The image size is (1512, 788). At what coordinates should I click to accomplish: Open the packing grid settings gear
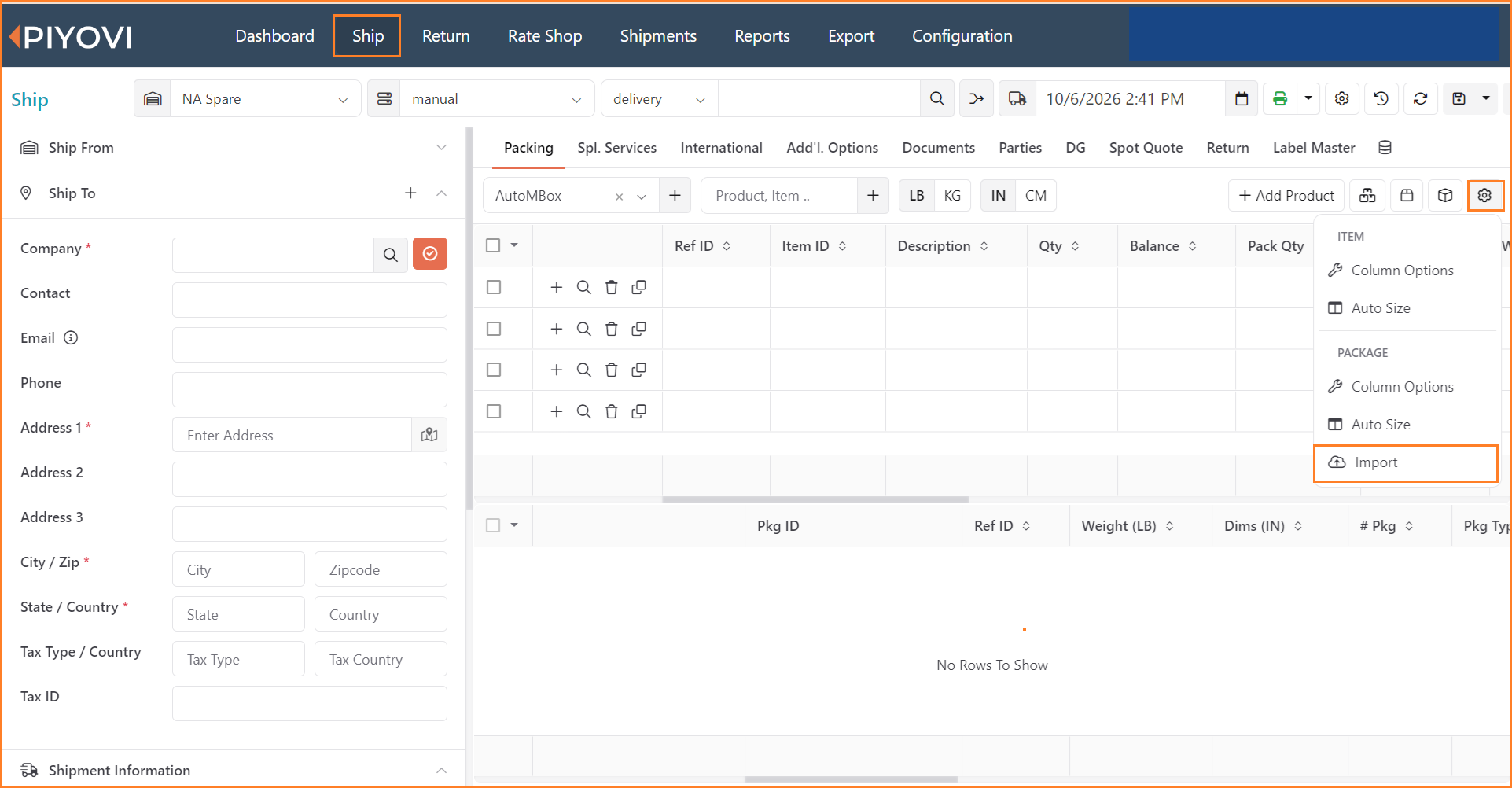[1484, 195]
